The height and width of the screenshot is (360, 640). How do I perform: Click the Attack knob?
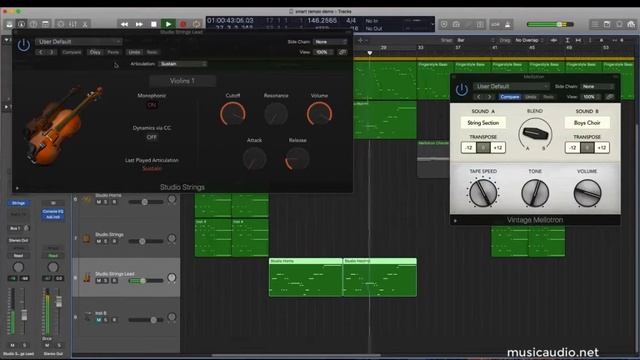[254, 159]
